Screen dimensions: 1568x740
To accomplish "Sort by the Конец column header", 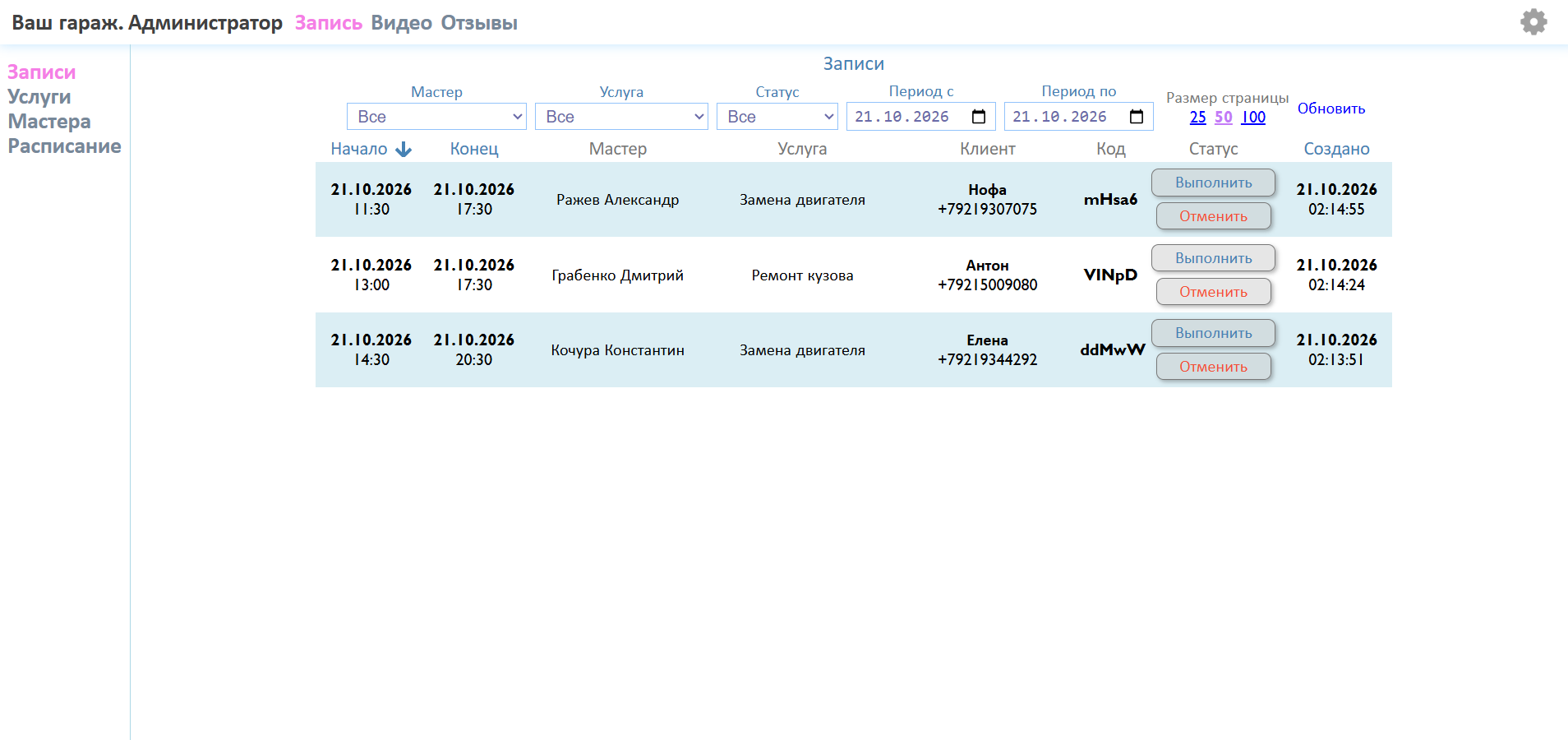I will tap(474, 149).
